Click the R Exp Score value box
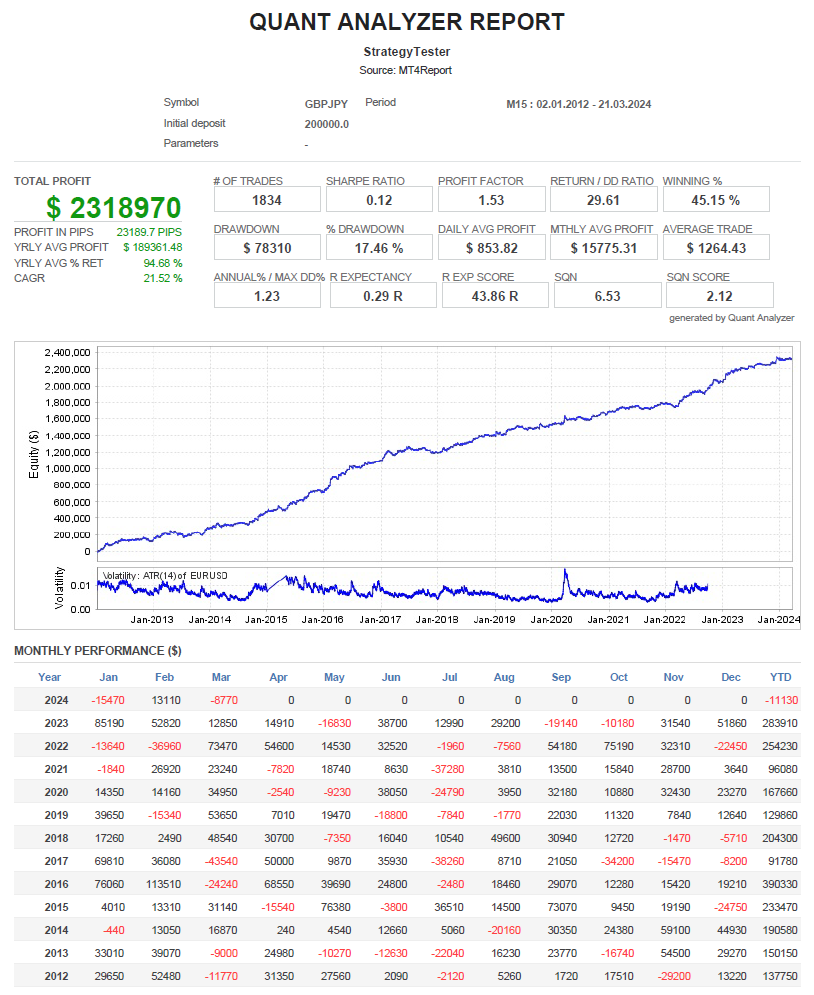Viewport: 814px width, 995px height. [493, 296]
